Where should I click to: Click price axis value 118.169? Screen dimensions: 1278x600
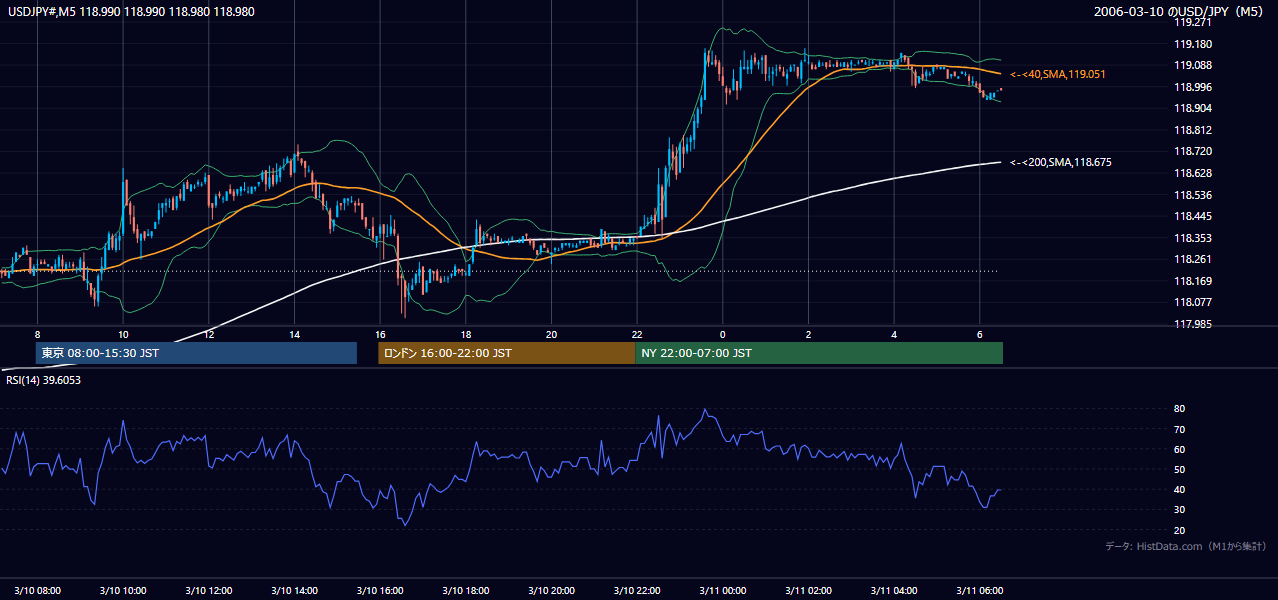(1194, 281)
